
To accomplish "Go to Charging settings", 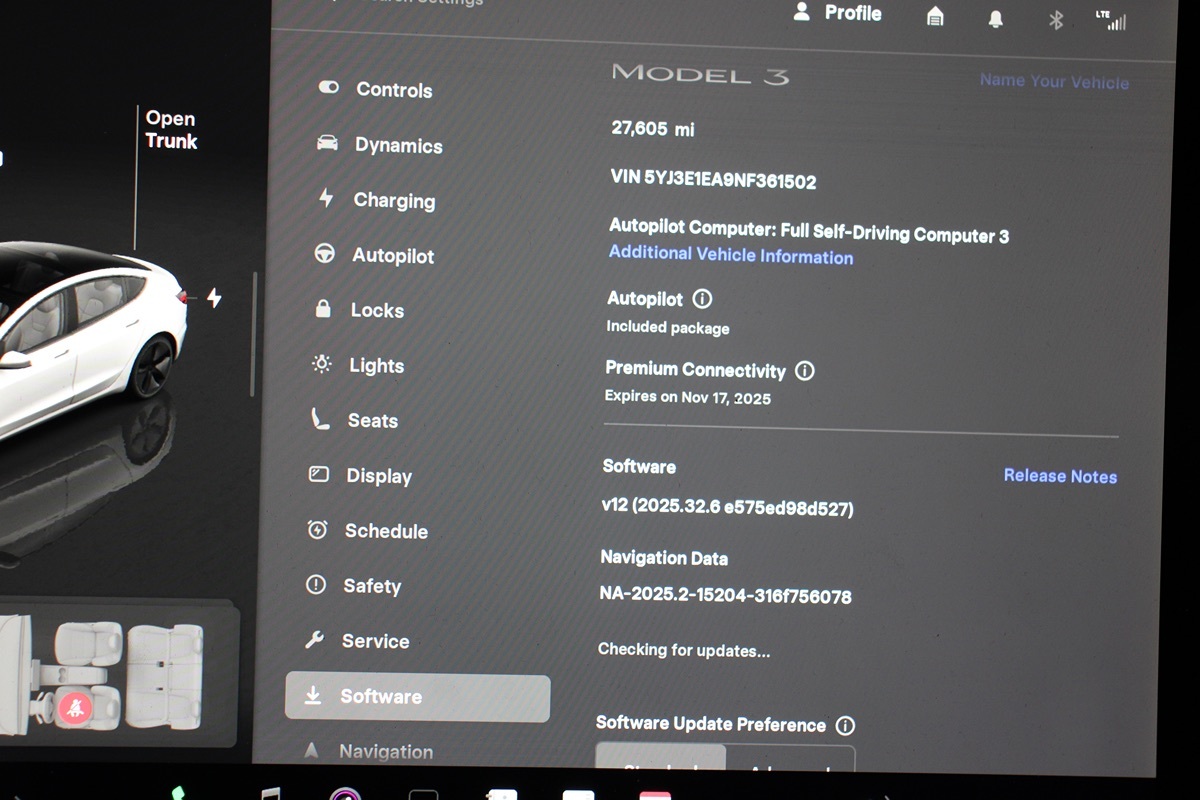I will pyautogui.click(x=393, y=200).
